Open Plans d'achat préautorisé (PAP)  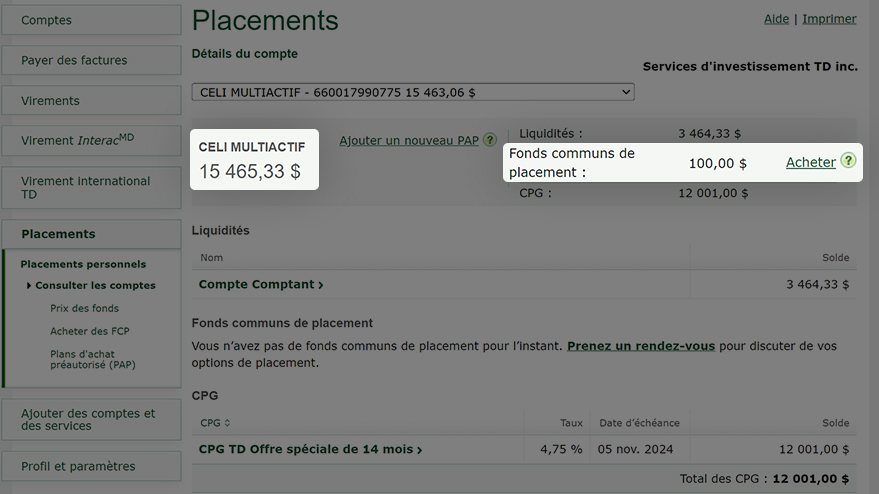click(x=92, y=359)
